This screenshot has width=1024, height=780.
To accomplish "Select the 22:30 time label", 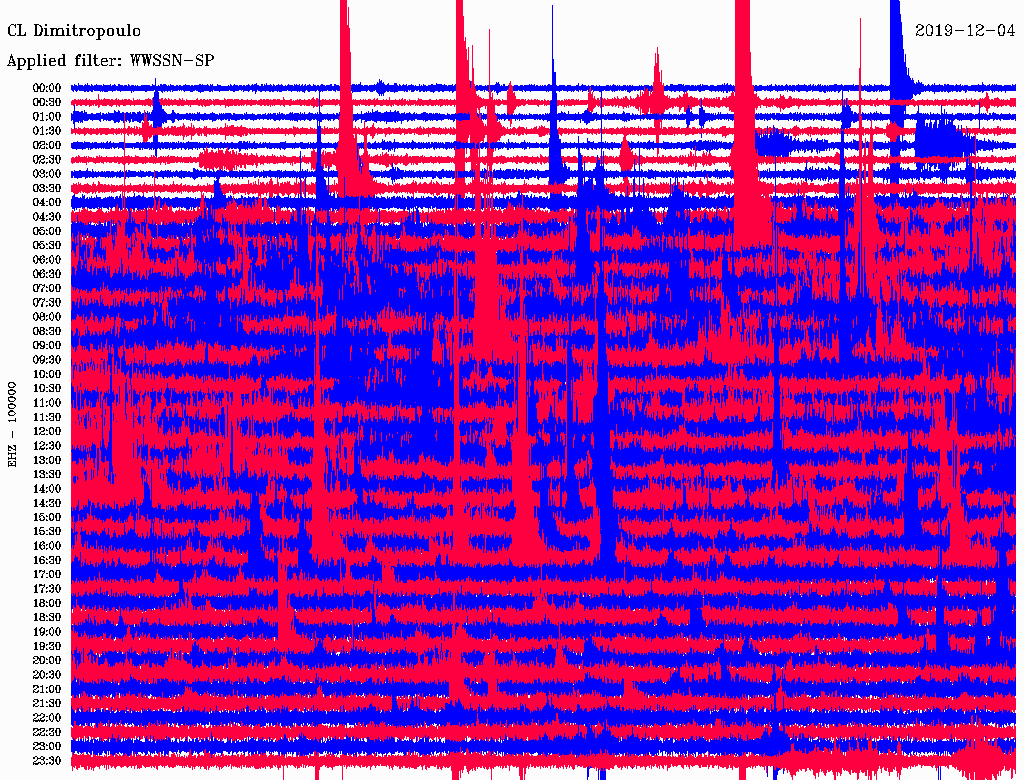I will click(x=46, y=732).
